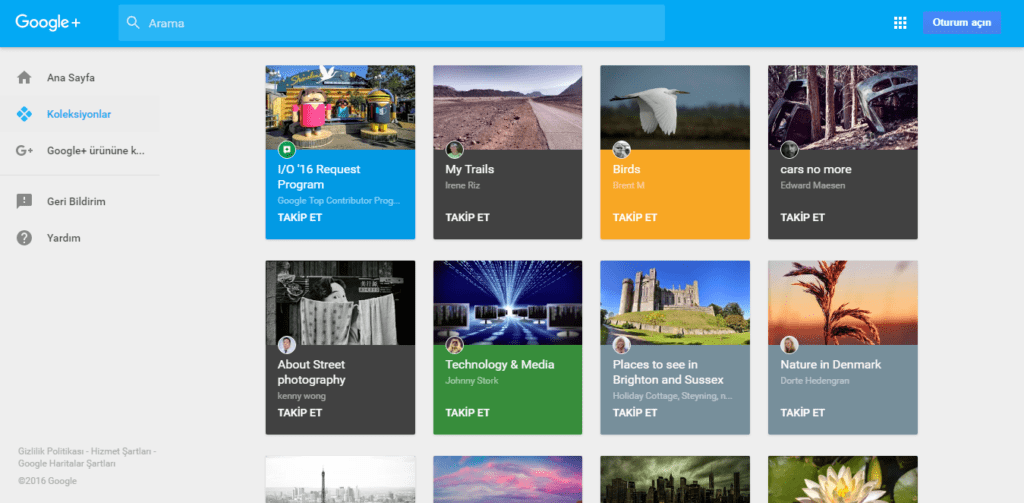Click avatar on Places to see in Brighton card

click(622, 345)
